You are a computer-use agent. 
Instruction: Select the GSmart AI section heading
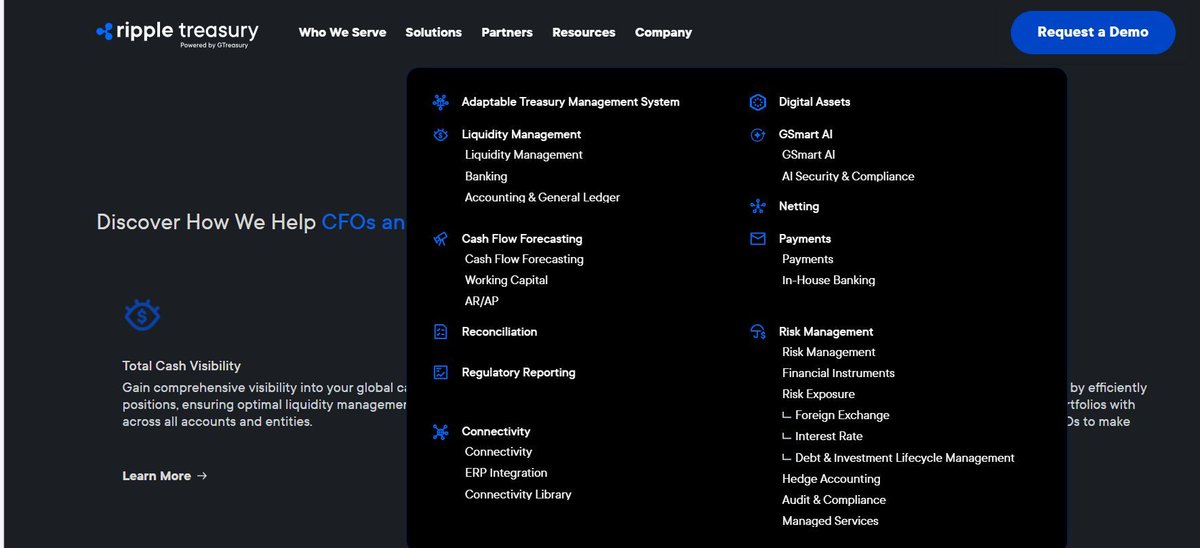point(806,134)
